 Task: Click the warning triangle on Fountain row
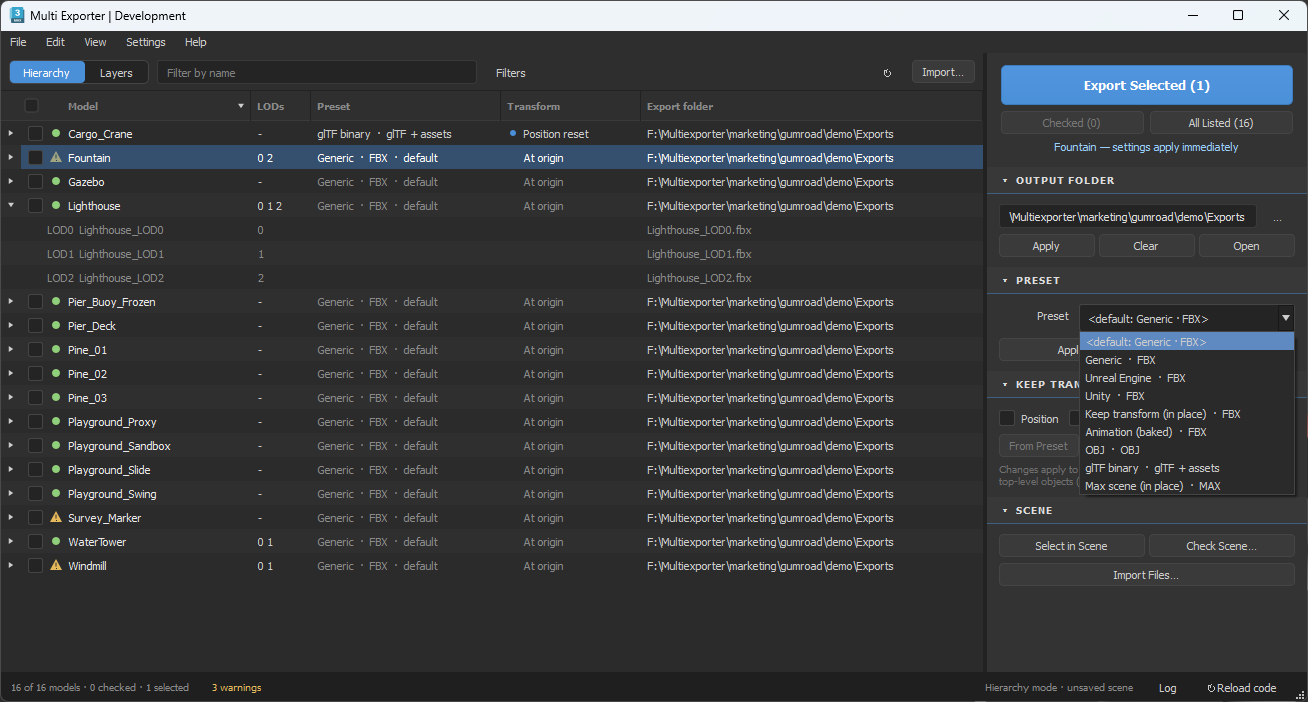click(x=56, y=158)
